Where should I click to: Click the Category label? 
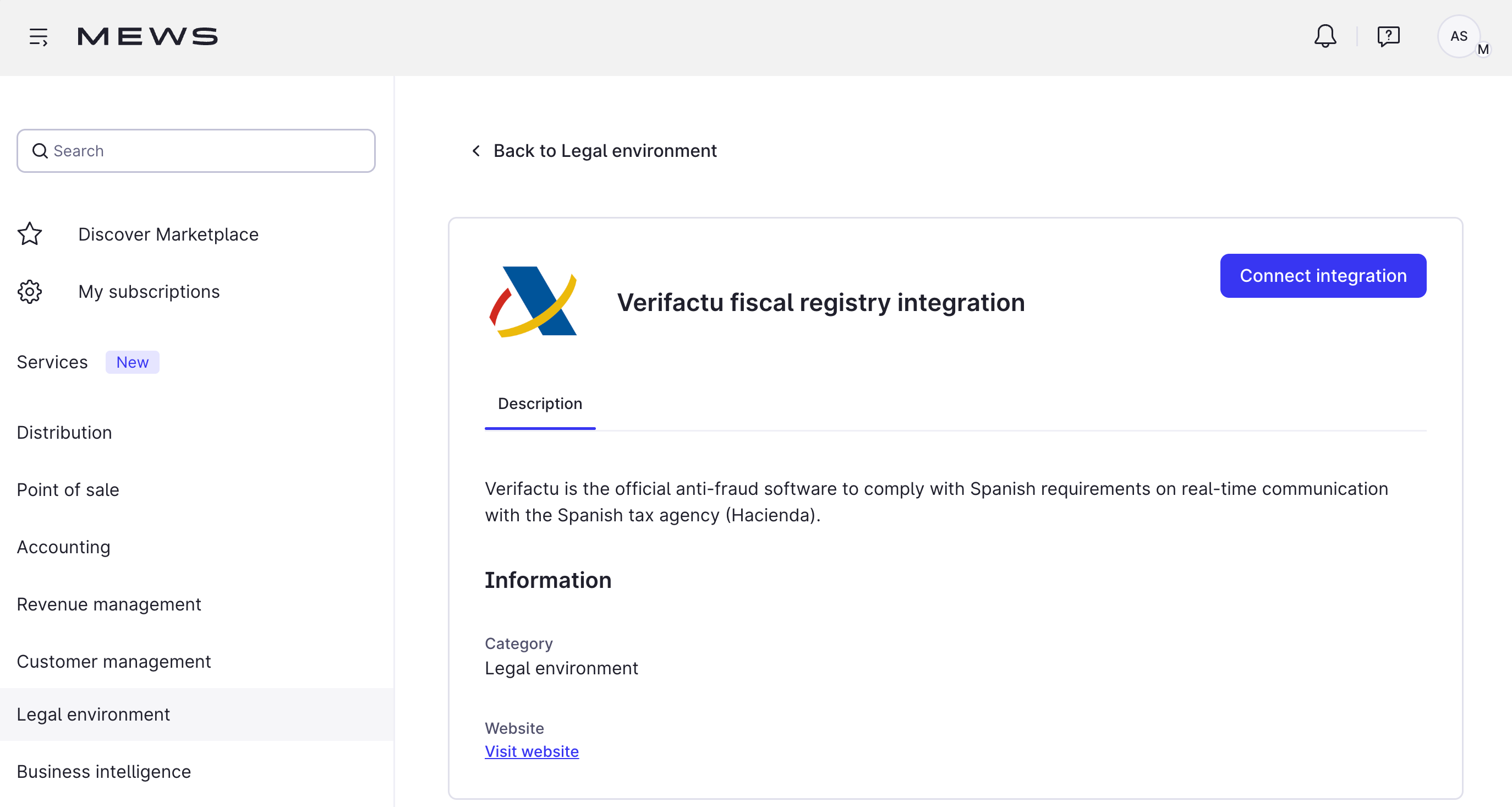tap(519, 644)
